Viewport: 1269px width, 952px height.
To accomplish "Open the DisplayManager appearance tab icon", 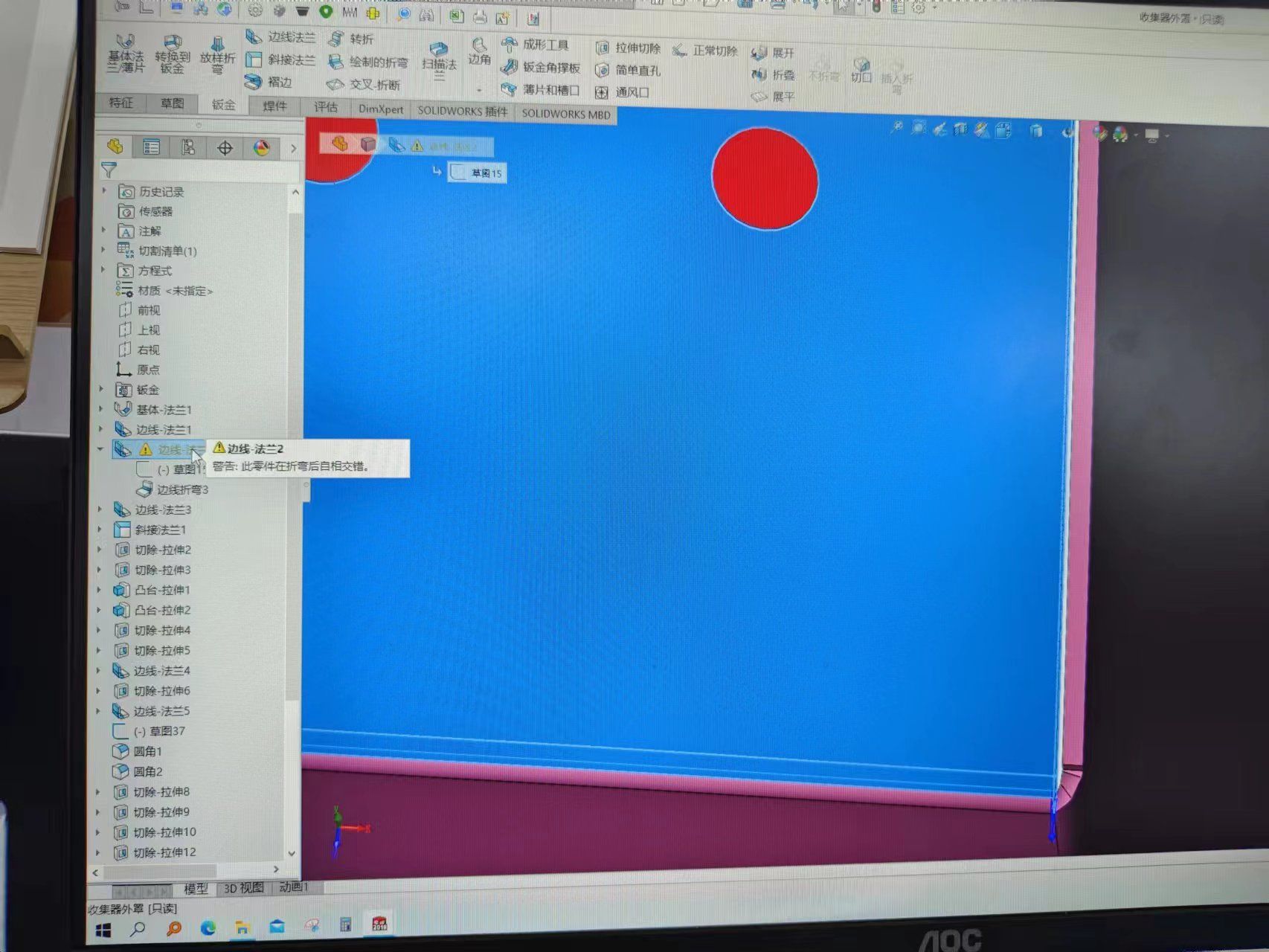I will (261, 147).
